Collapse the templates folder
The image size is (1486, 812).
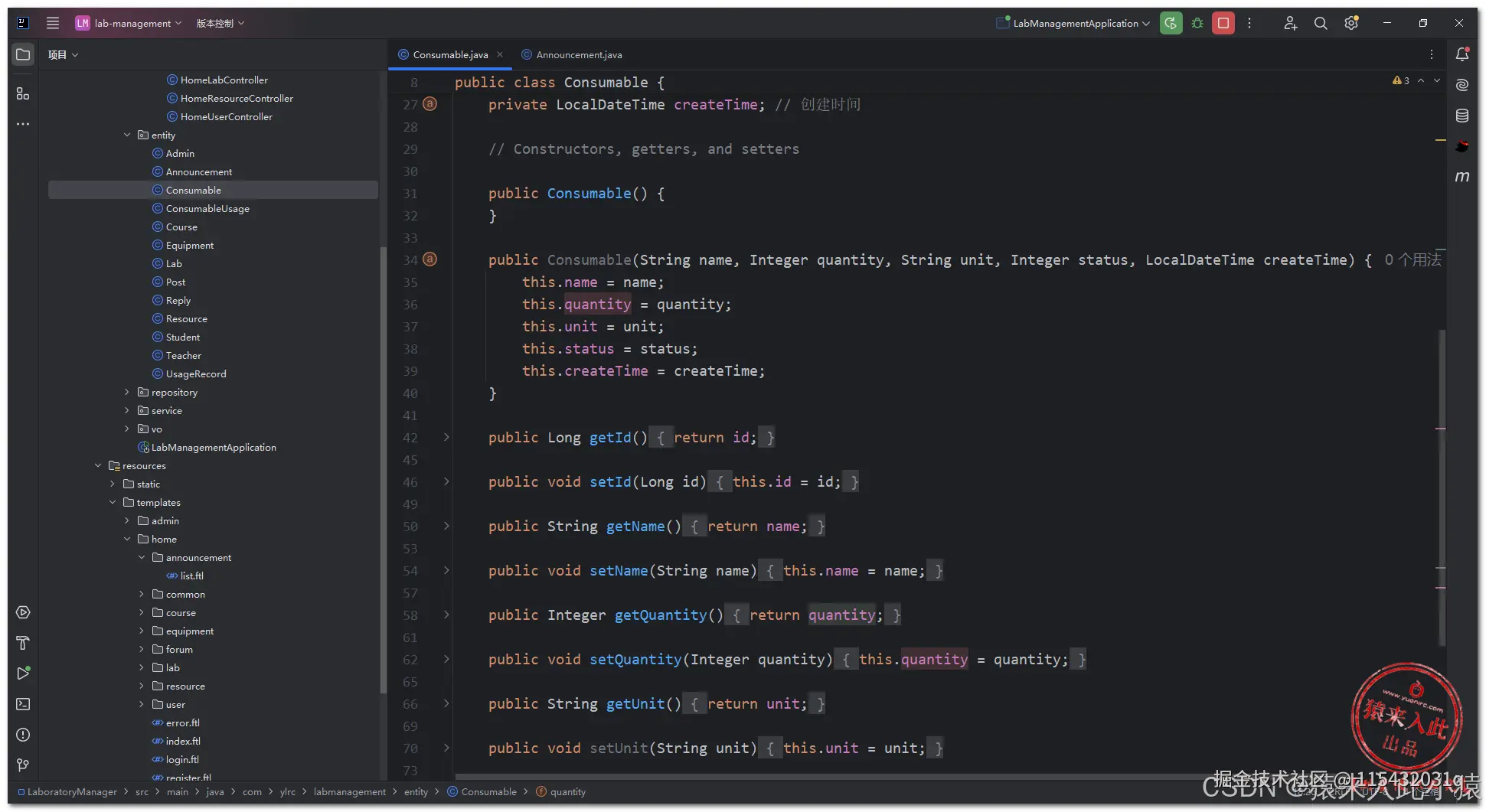113,502
